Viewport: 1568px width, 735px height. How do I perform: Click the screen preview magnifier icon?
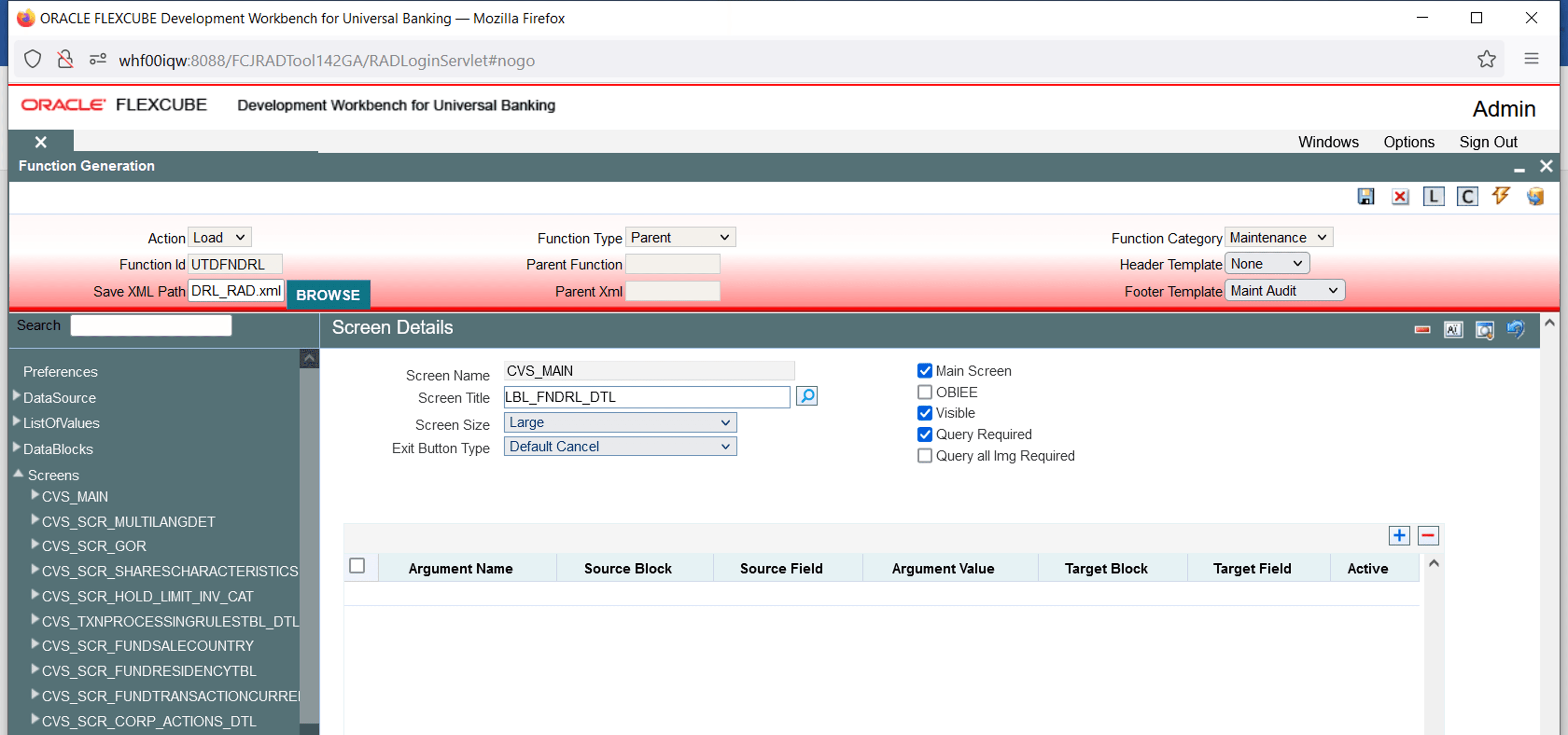[x=1484, y=330]
